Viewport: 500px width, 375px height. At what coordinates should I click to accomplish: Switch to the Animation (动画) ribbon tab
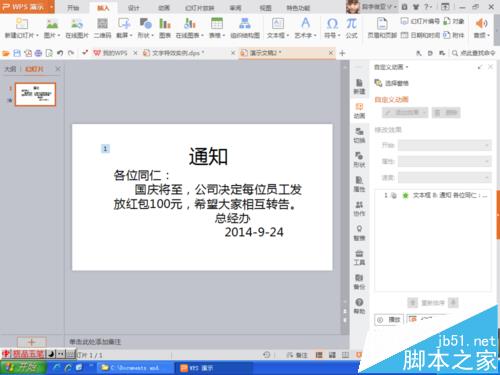pos(164,8)
